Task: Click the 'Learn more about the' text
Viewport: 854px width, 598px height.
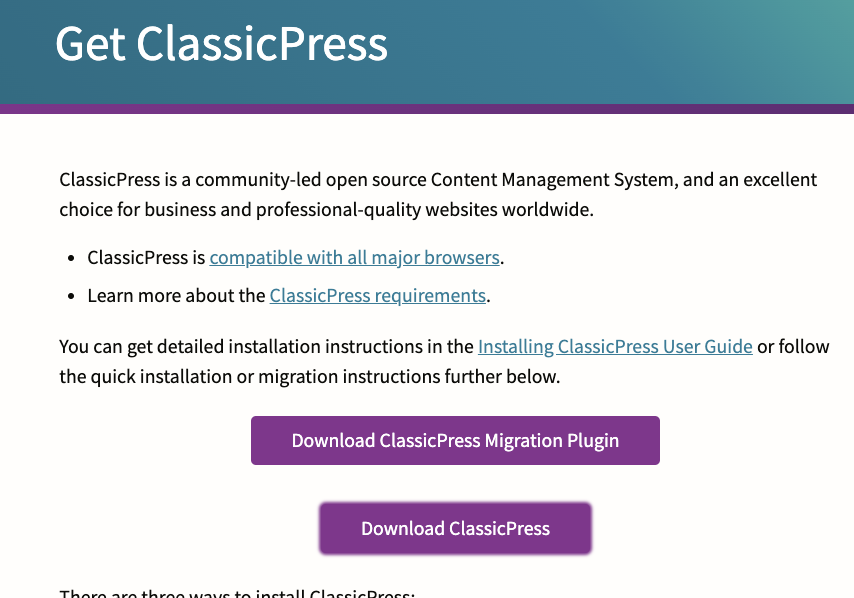Action: click(176, 295)
